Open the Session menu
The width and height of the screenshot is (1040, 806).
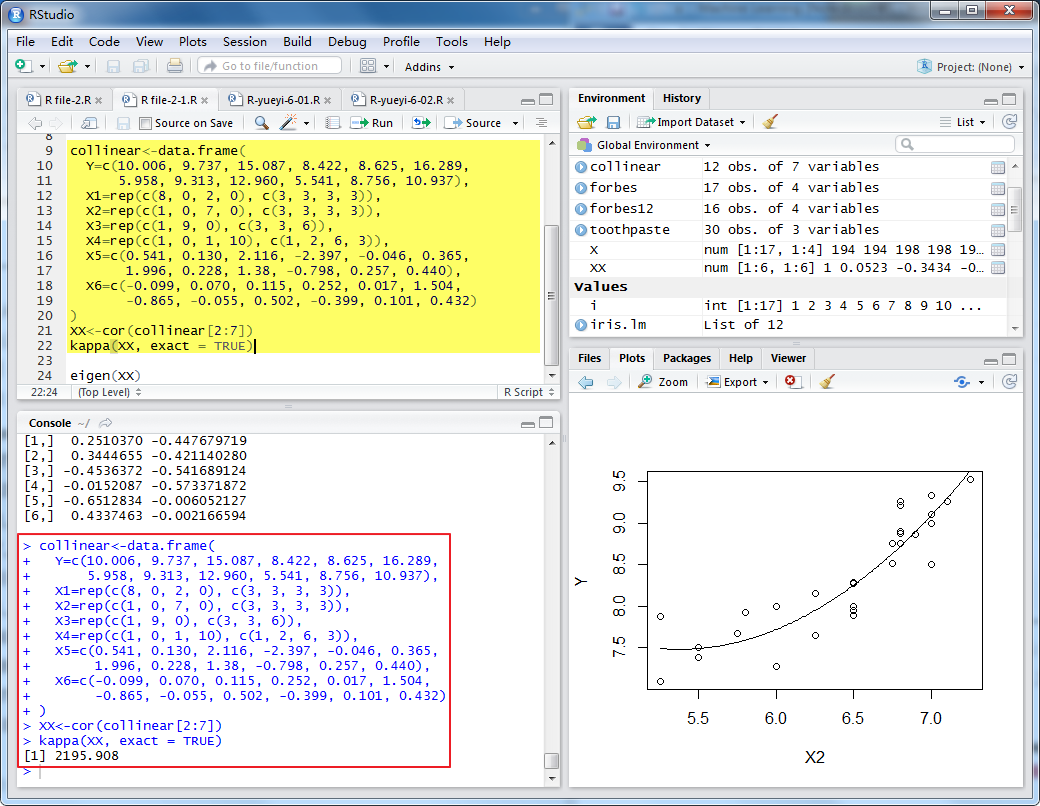click(x=245, y=41)
